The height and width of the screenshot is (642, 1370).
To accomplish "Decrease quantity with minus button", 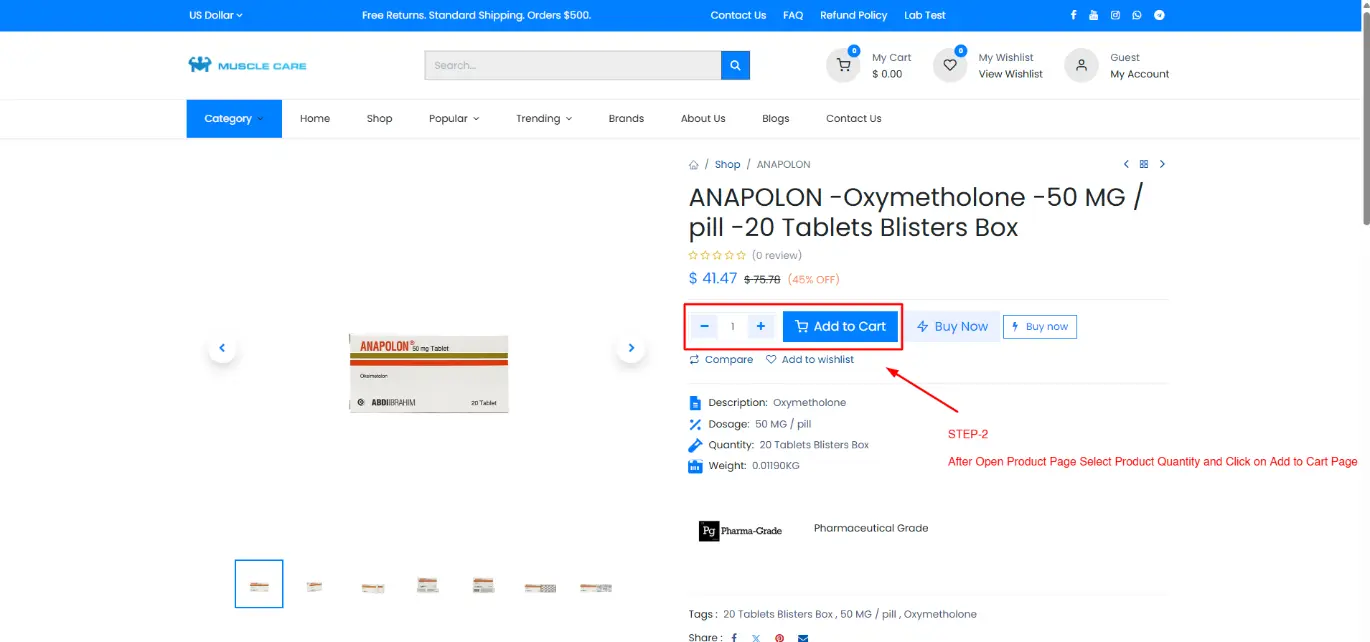I will pyautogui.click(x=705, y=326).
